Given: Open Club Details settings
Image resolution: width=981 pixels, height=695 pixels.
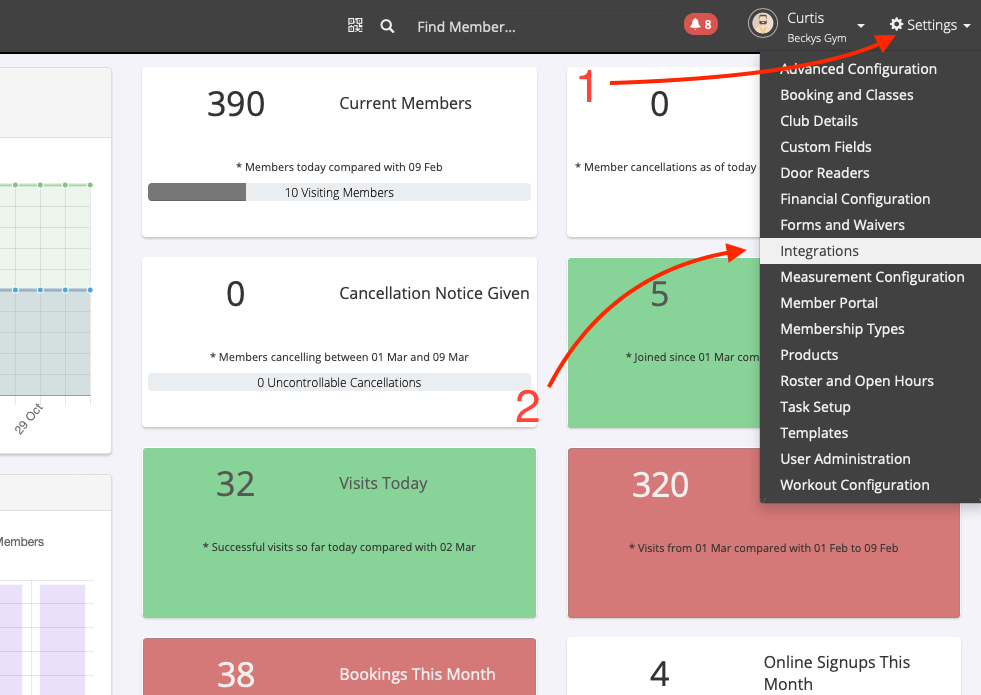Looking at the screenshot, I should (819, 121).
